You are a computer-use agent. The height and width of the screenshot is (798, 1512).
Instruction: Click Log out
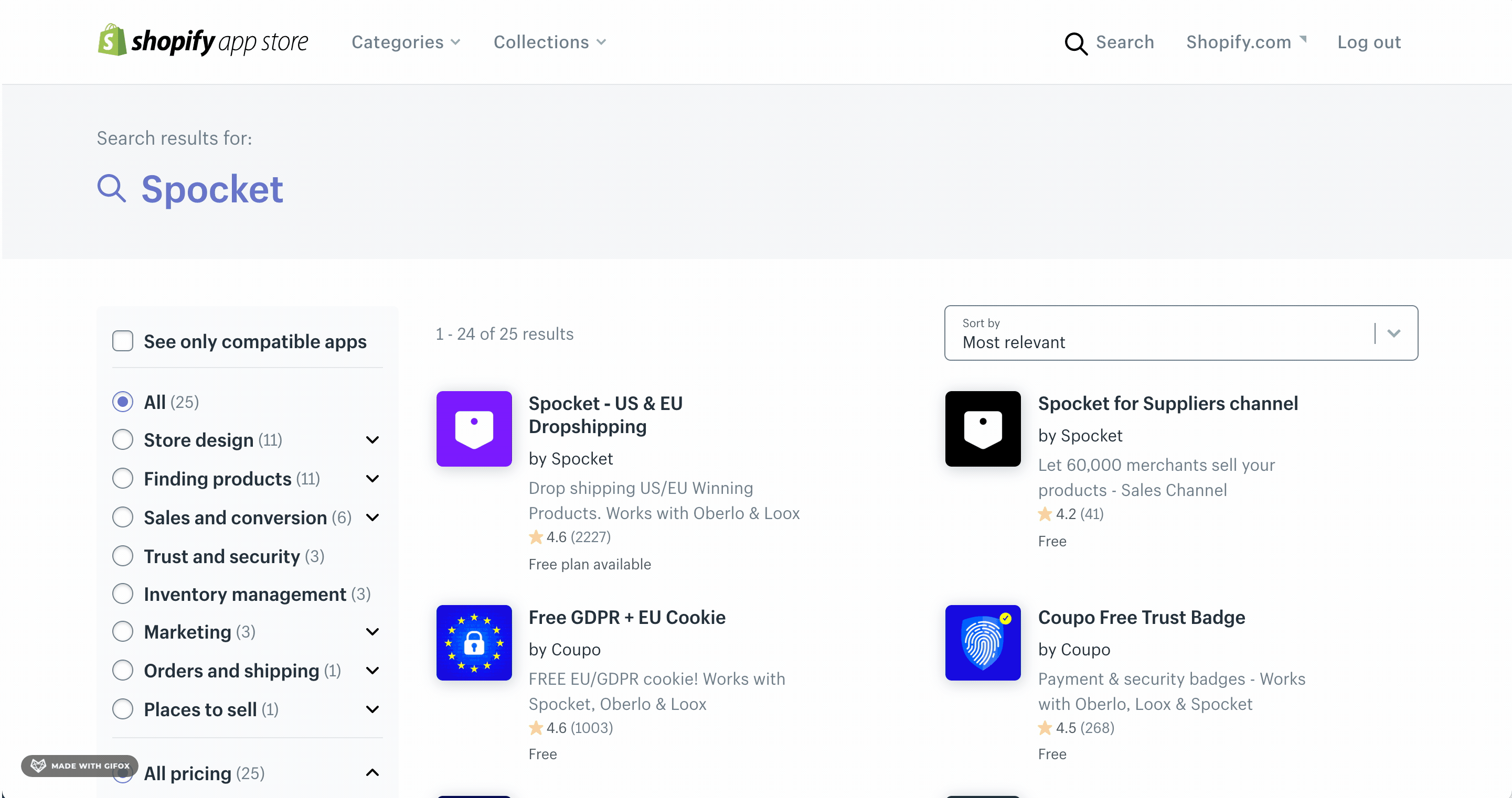click(1369, 42)
